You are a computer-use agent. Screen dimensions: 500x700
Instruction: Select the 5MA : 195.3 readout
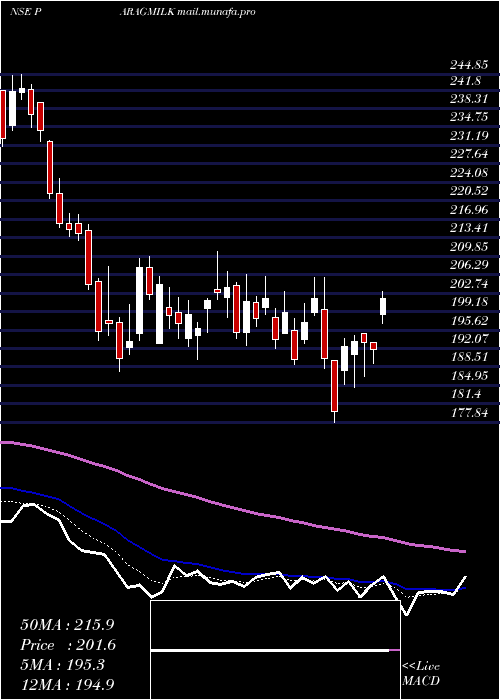(62, 665)
